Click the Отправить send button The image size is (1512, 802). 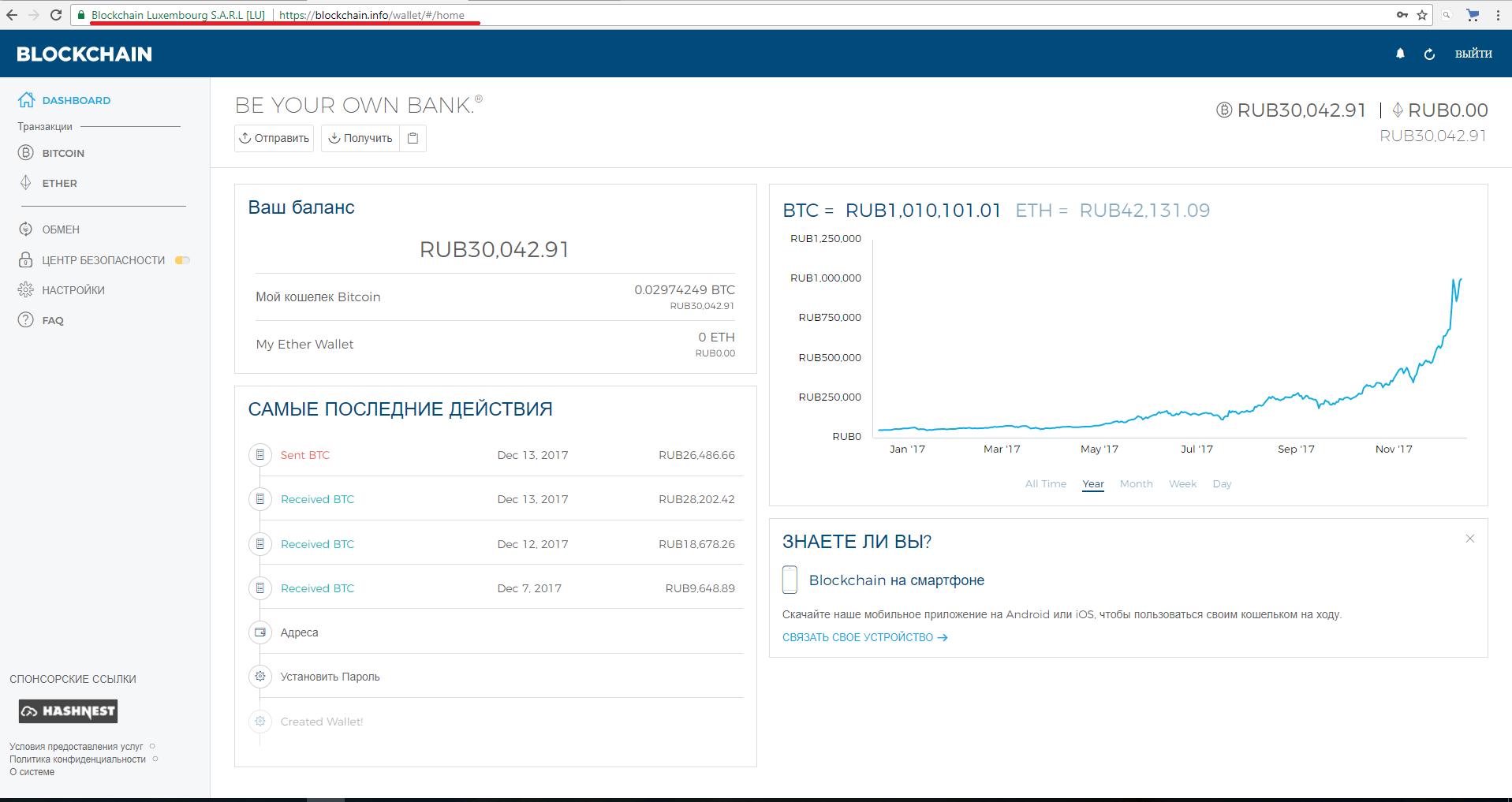tap(274, 138)
